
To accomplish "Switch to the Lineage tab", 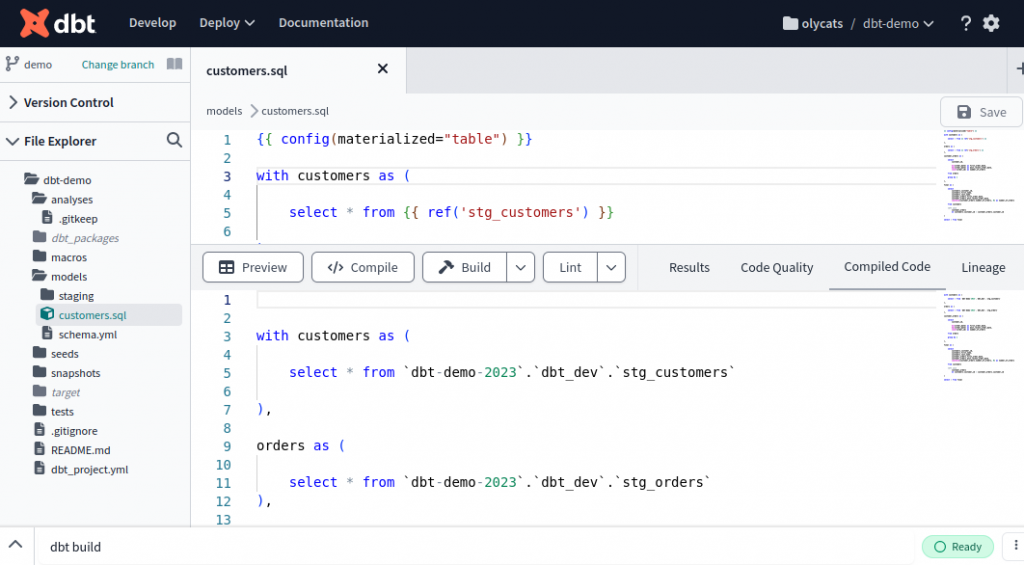I will [x=983, y=267].
